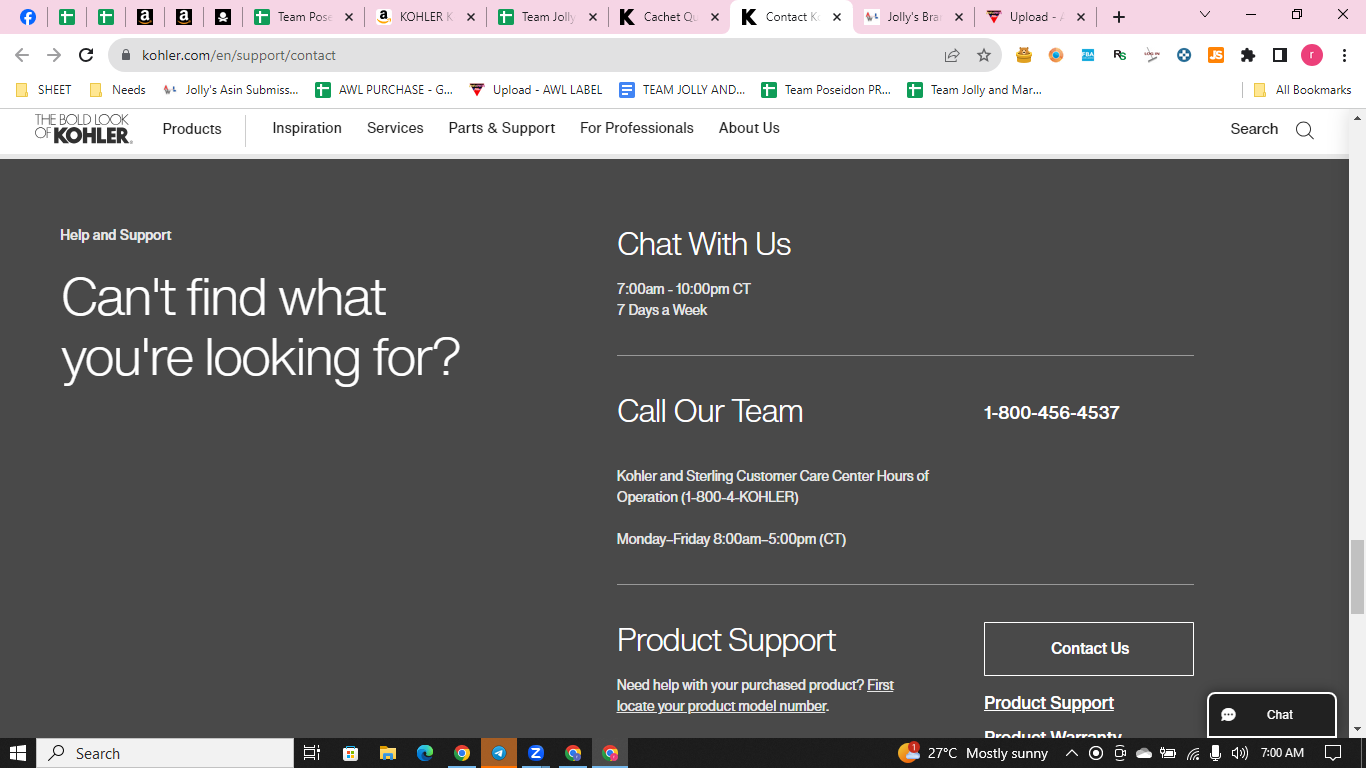The image size is (1366, 768).
Task: Click the Kohler logo
Action: click(x=83, y=129)
